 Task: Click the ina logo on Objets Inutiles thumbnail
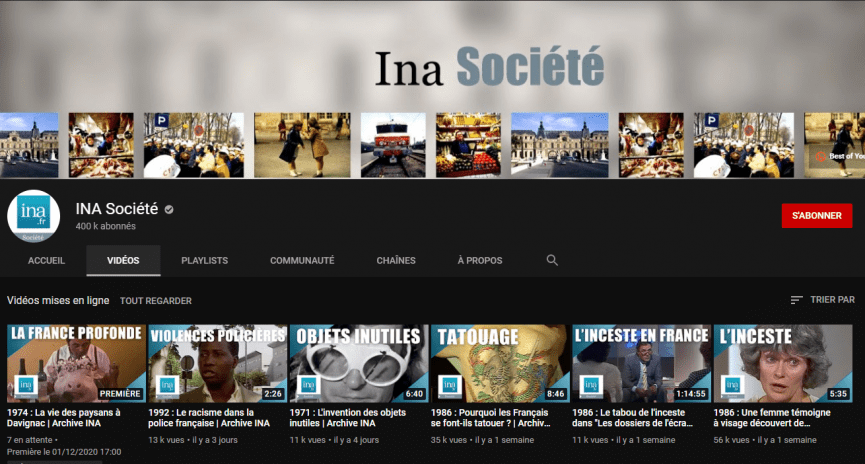[x=308, y=385]
